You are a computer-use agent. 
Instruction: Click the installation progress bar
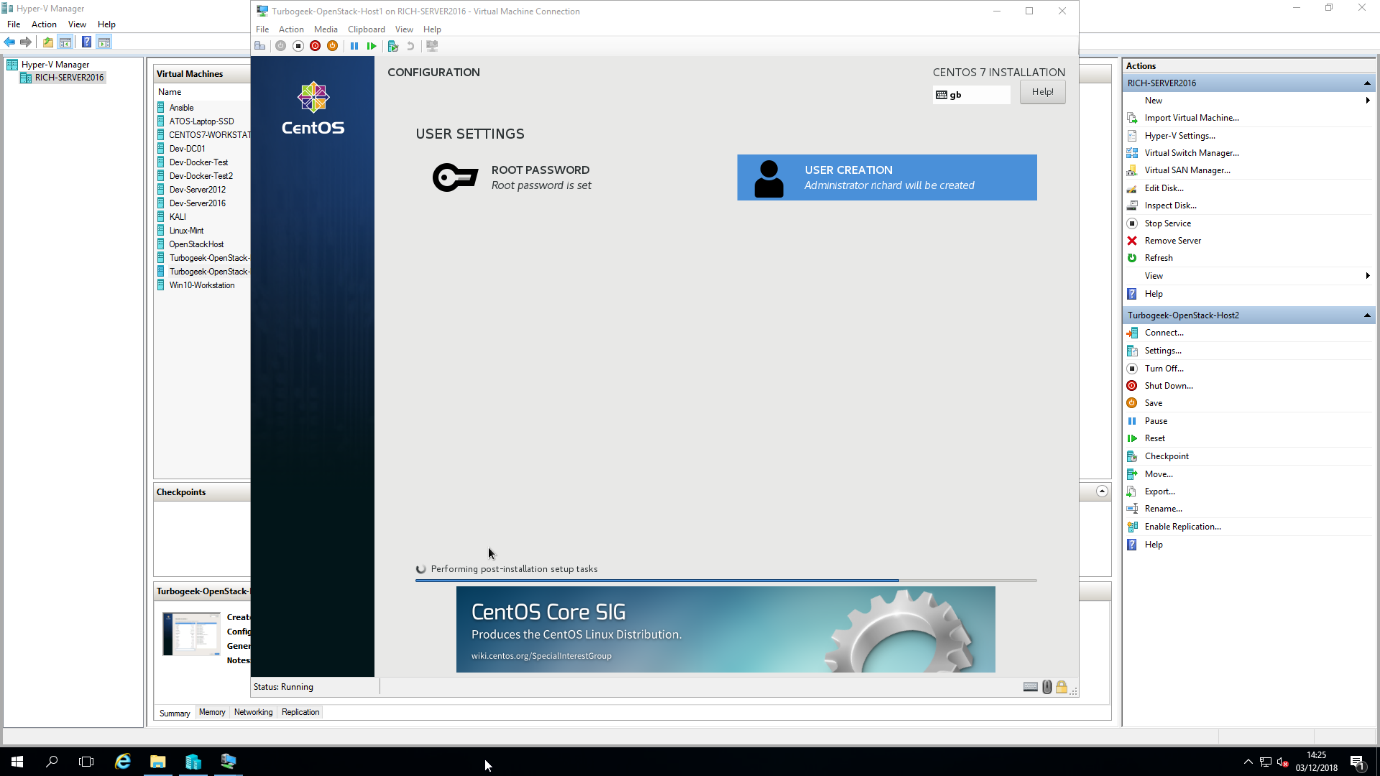(726, 580)
